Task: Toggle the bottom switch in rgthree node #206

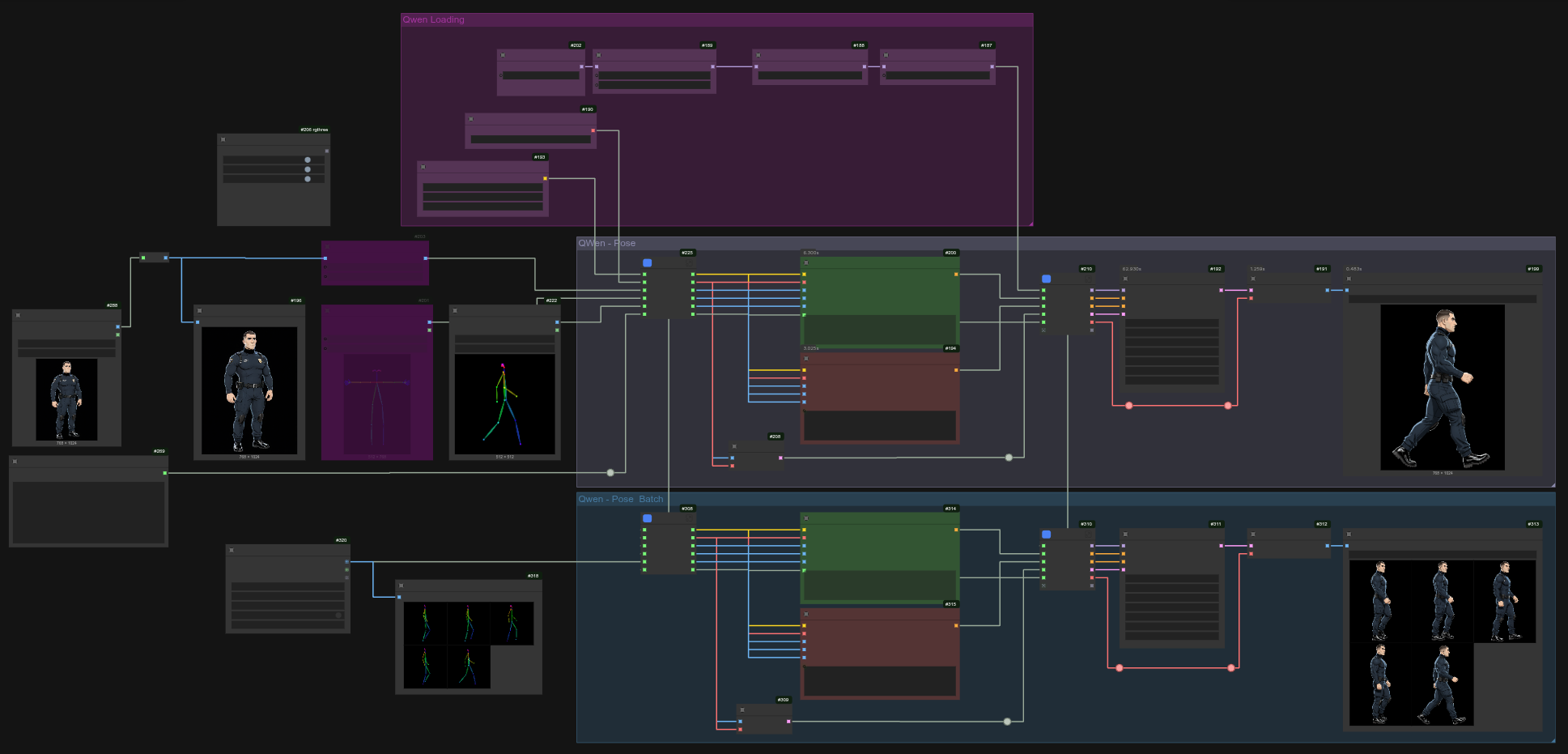Action: click(x=308, y=179)
